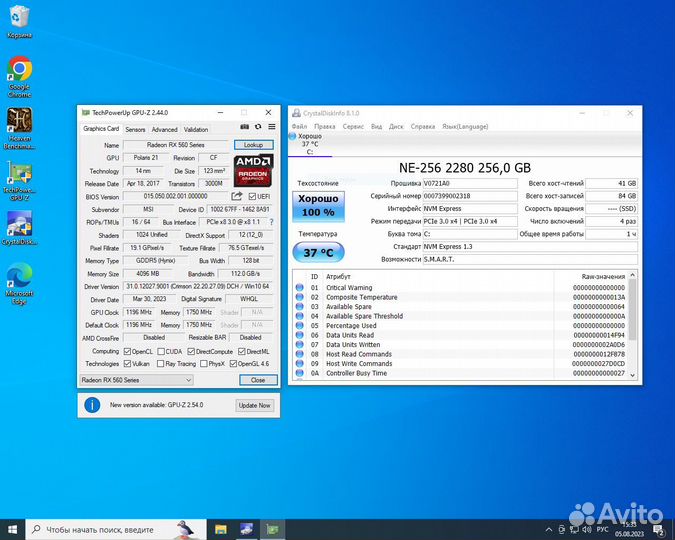The height and width of the screenshot is (540, 675).
Task: Toggle the DirectCompute checkbox
Action: [191, 351]
